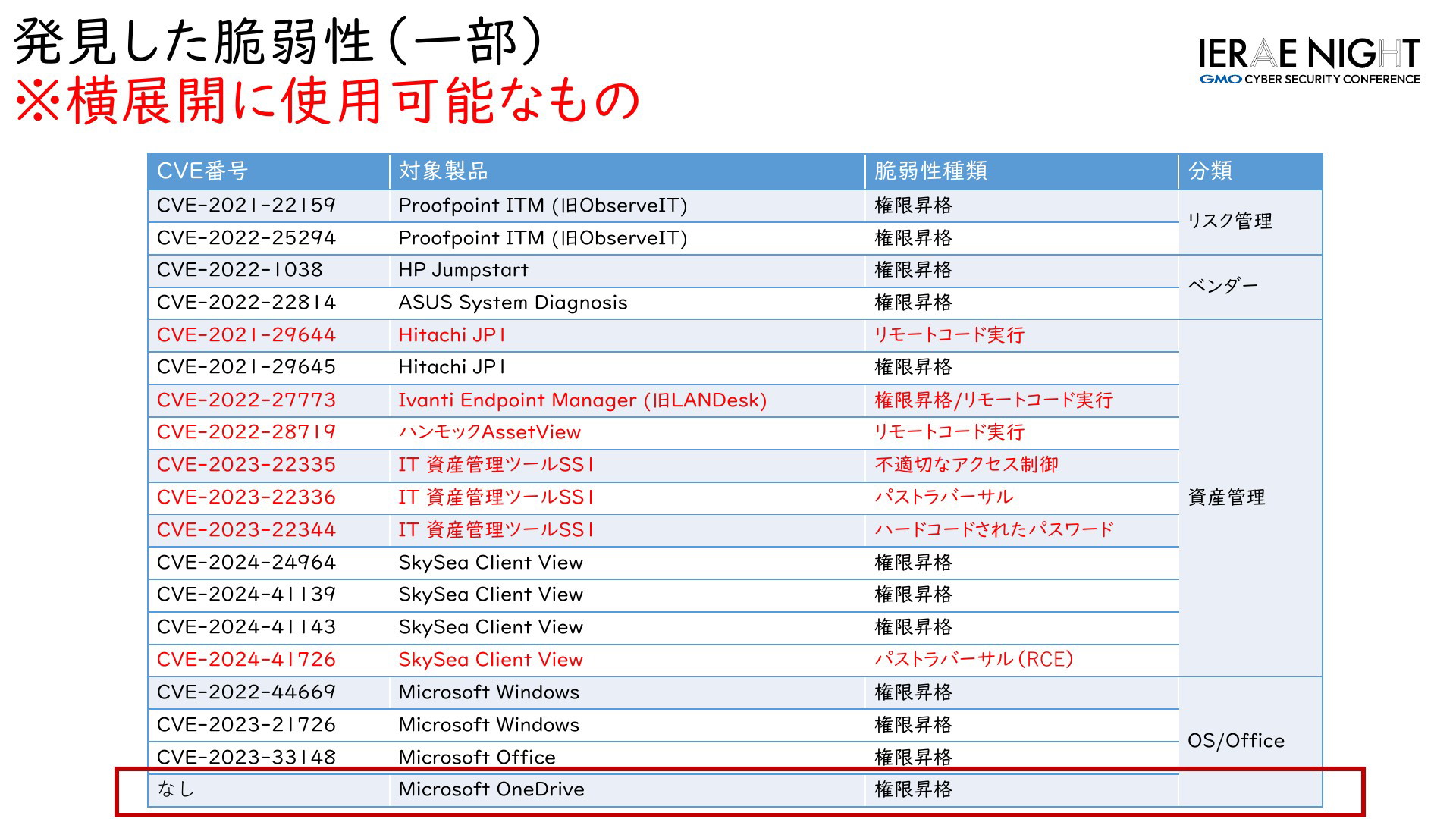
Task: Click the ベンダー category cell
Action: pos(1250,287)
